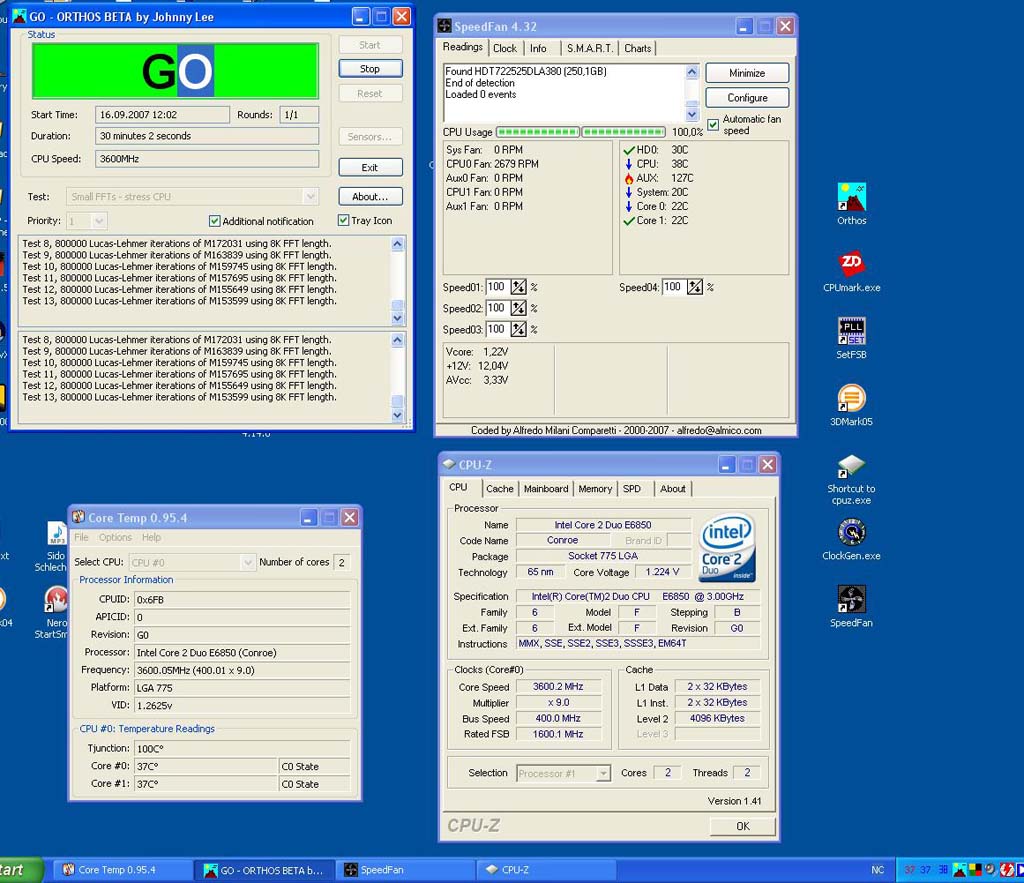1024x883 pixels.
Task: Open Core Temp File menu
Action: (x=81, y=537)
